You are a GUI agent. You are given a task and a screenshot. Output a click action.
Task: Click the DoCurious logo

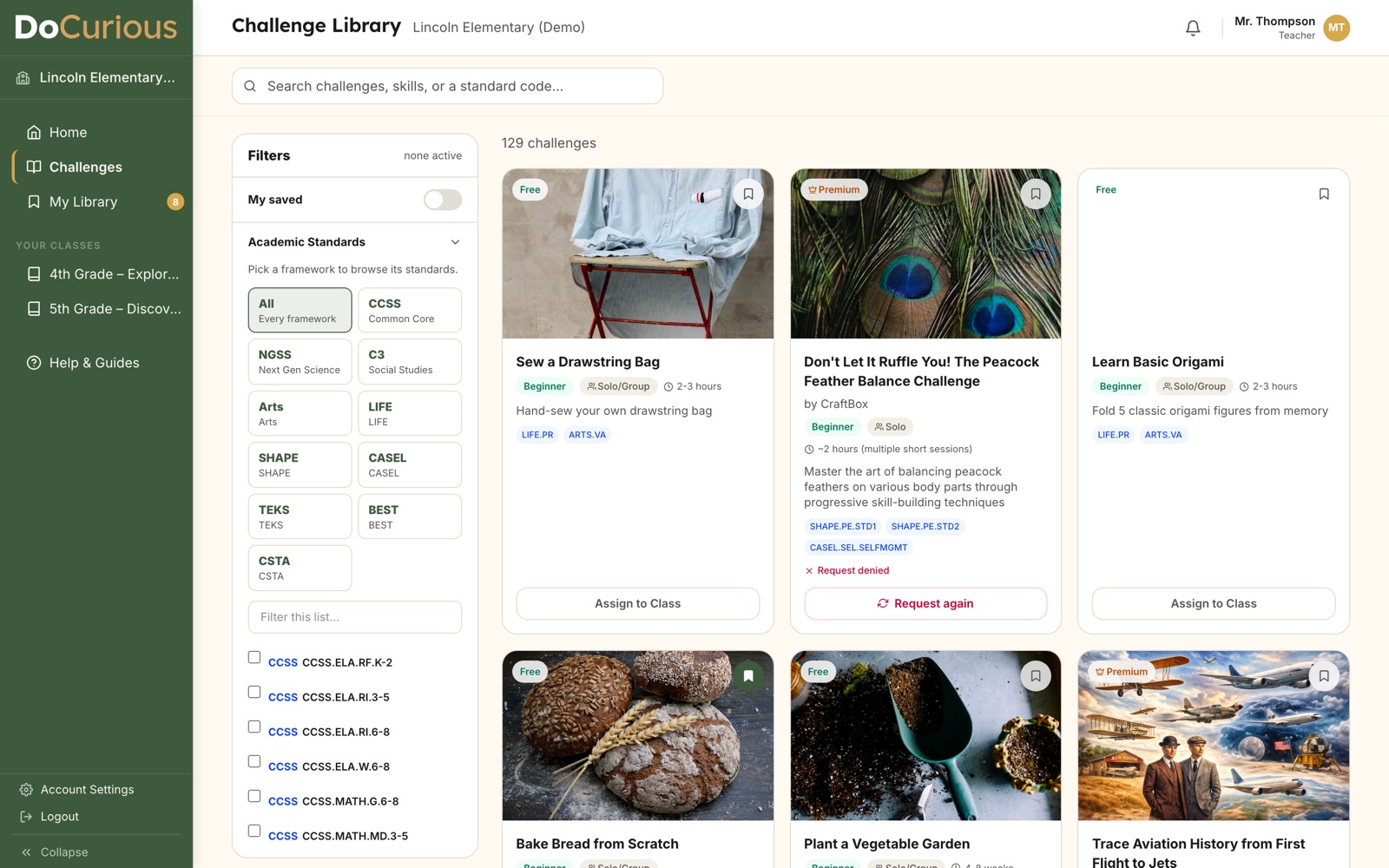click(x=96, y=27)
